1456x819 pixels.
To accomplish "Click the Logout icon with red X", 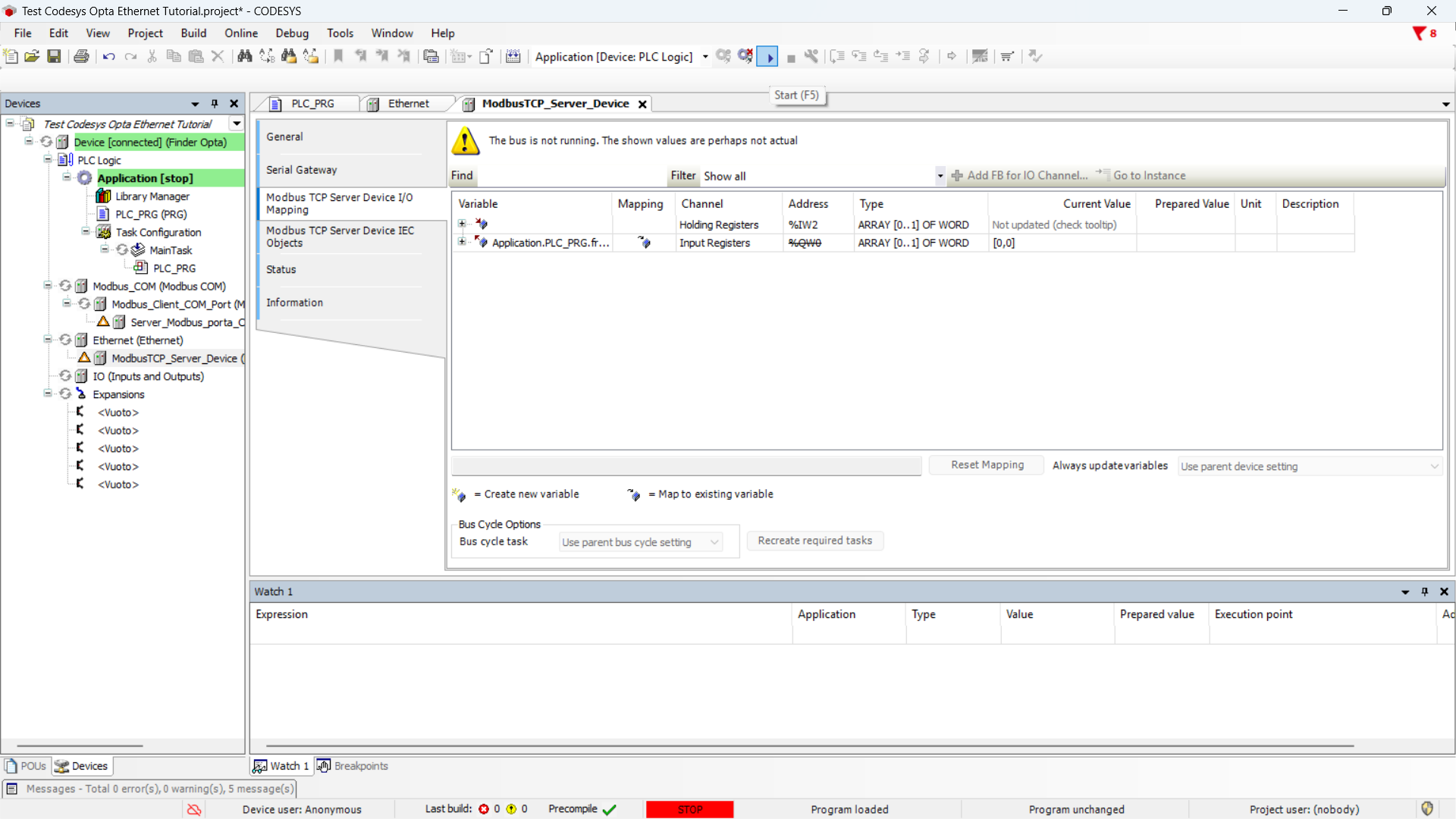I will click(745, 56).
